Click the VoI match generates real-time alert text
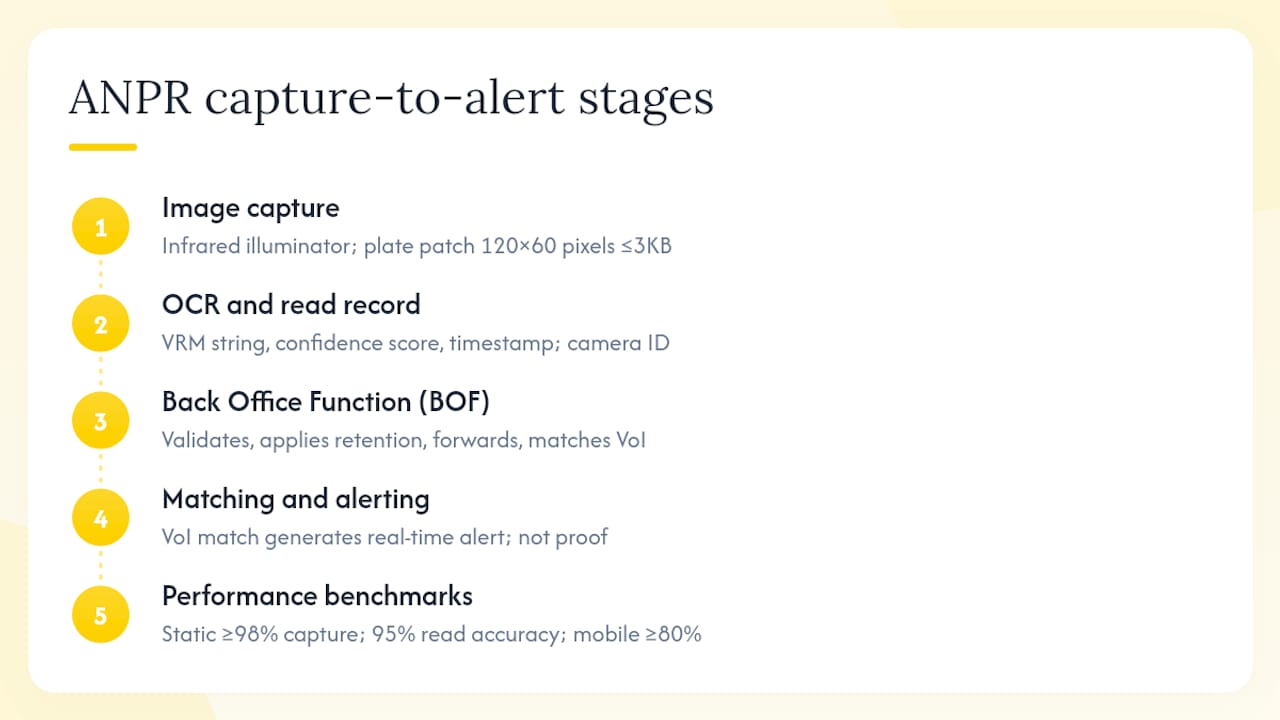This screenshot has height=720, width=1280. coord(385,537)
